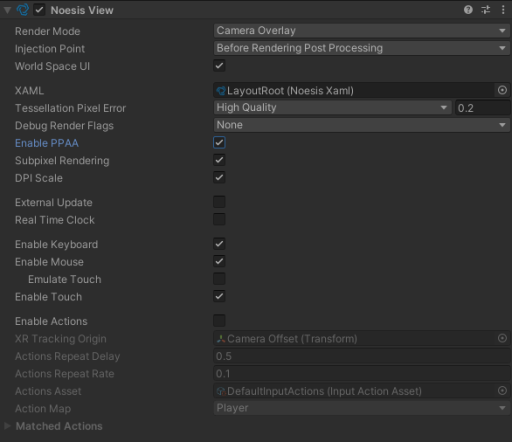Open the Injection Point dropdown

(361, 48)
